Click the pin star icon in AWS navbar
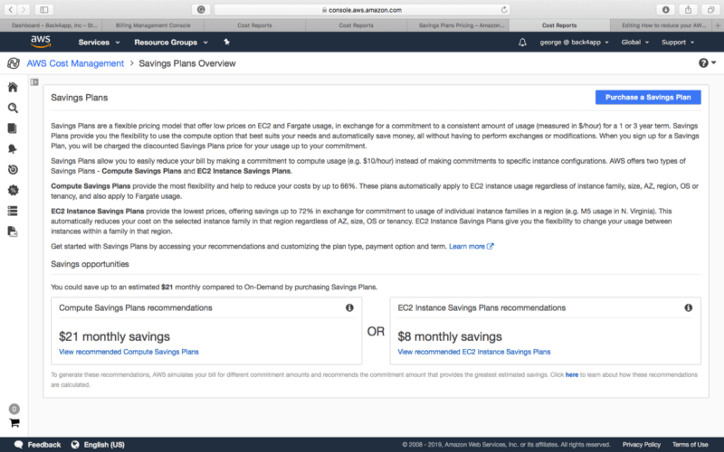This screenshot has width=724, height=452. (x=227, y=42)
